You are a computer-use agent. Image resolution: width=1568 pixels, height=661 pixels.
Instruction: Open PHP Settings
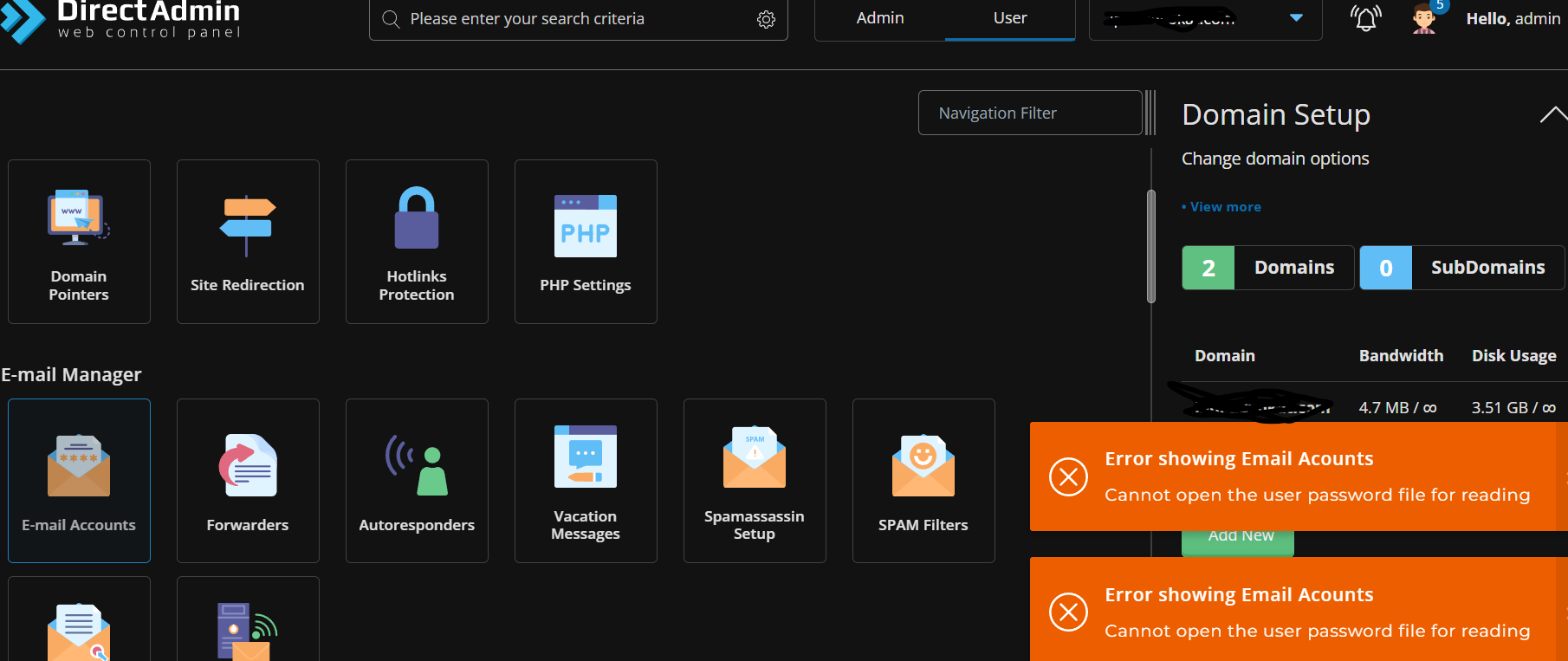tap(586, 242)
